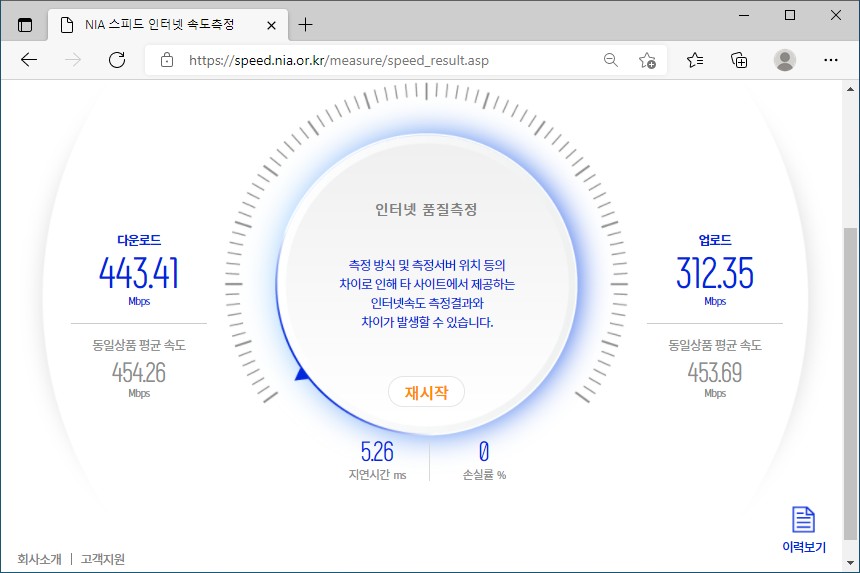Click the 동일상품 평균 속도 label under 업로드
Image resolution: width=860 pixels, height=573 pixels.
715,345
